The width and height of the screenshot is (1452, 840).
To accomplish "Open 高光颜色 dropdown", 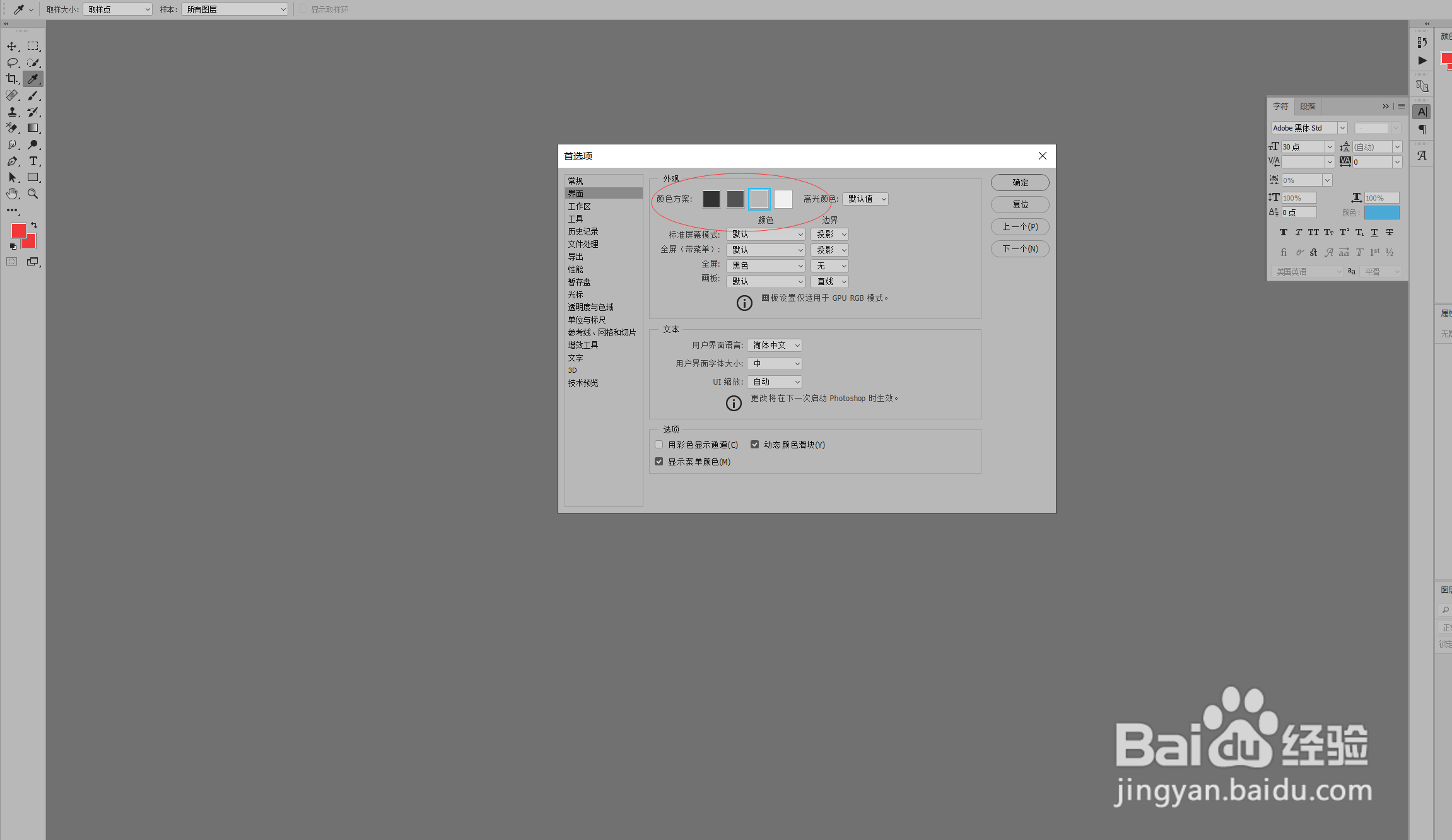I will coord(865,199).
